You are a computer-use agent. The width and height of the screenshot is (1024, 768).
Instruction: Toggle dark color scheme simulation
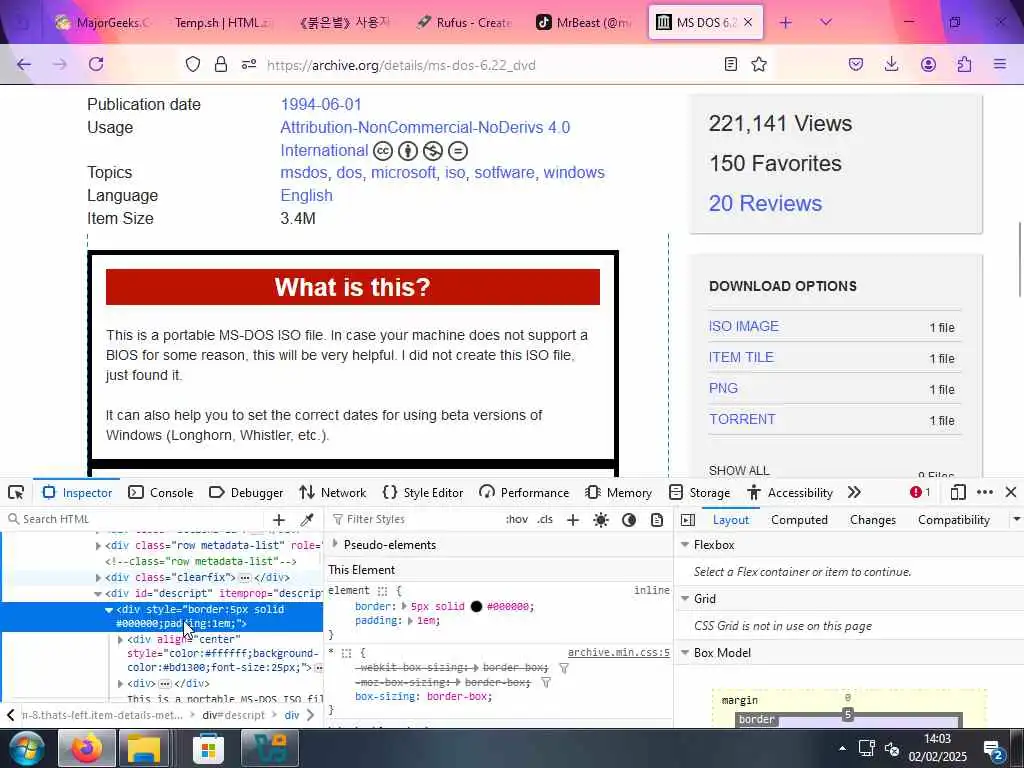pyautogui.click(x=629, y=520)
